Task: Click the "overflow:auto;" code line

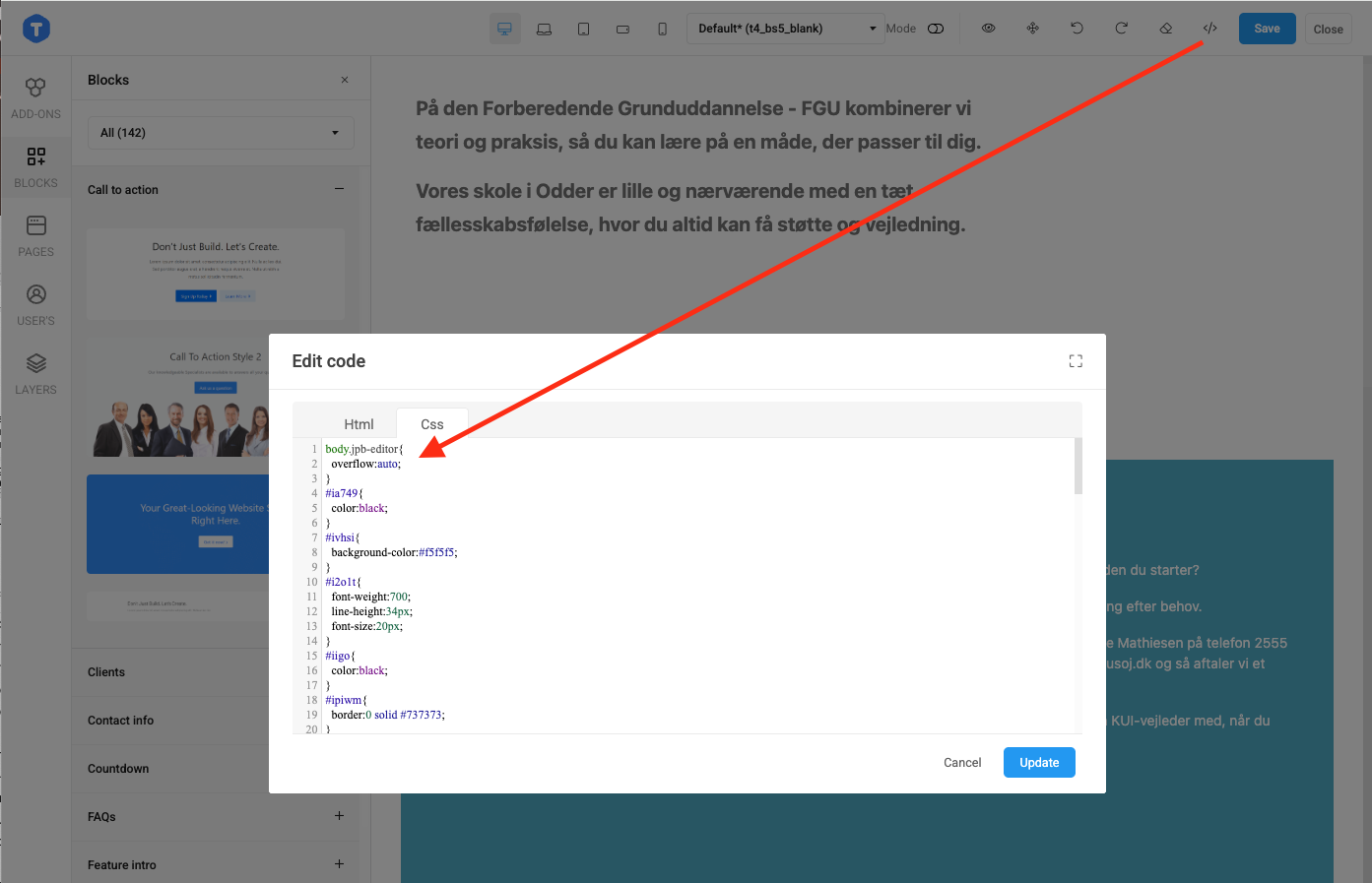Action: (x=366, y=464)
